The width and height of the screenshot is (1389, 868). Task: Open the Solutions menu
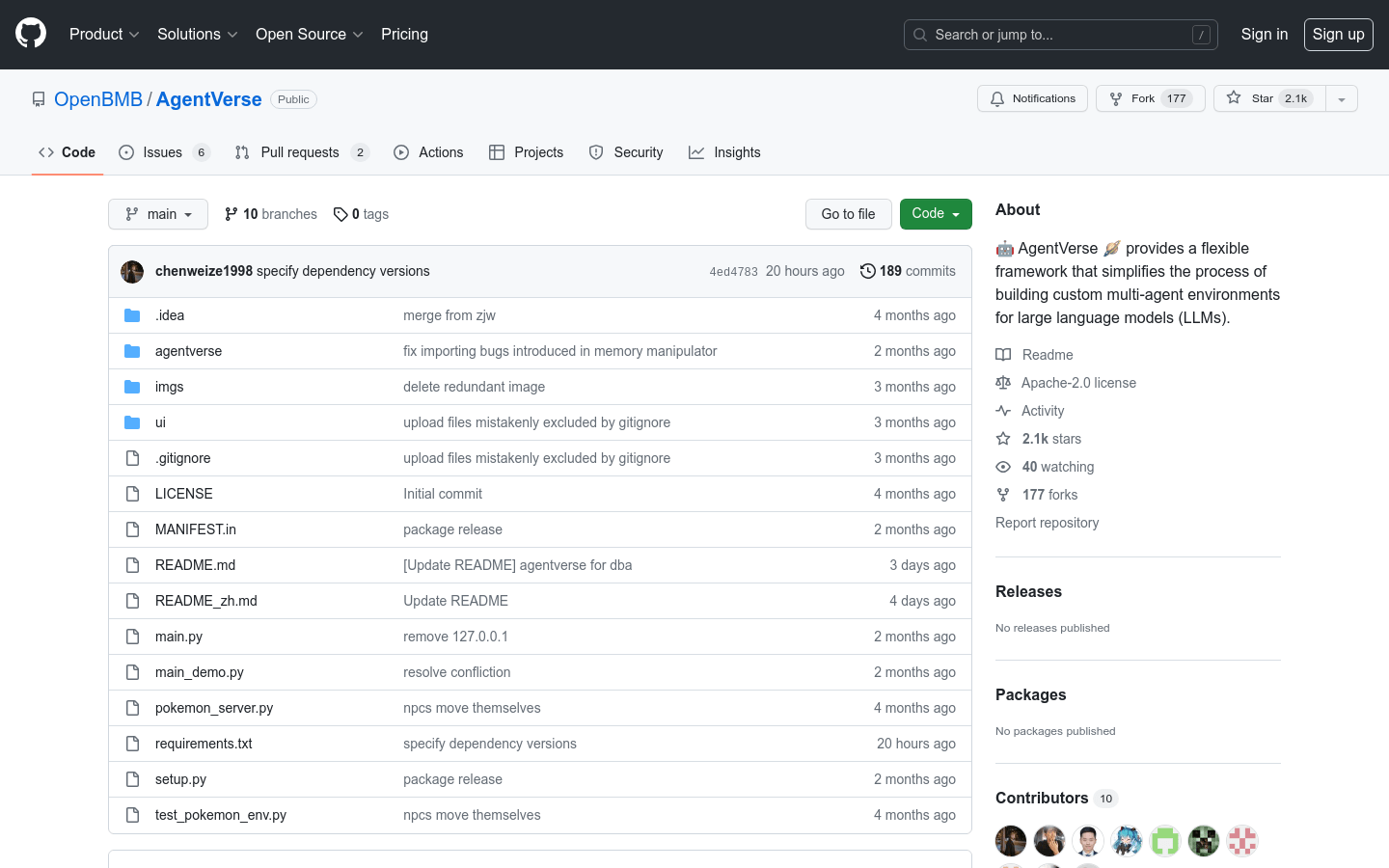tap(197, 34)
